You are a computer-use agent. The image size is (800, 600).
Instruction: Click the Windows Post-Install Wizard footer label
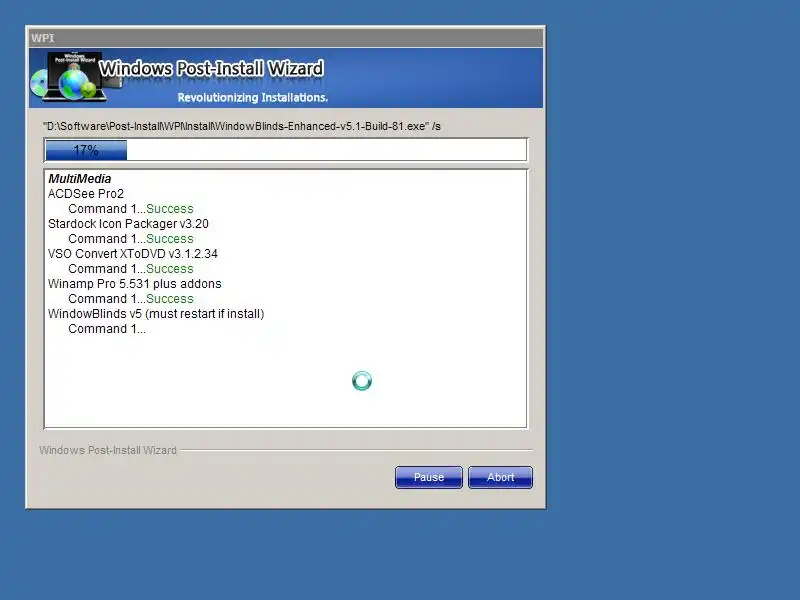click(x=108, y=450)
